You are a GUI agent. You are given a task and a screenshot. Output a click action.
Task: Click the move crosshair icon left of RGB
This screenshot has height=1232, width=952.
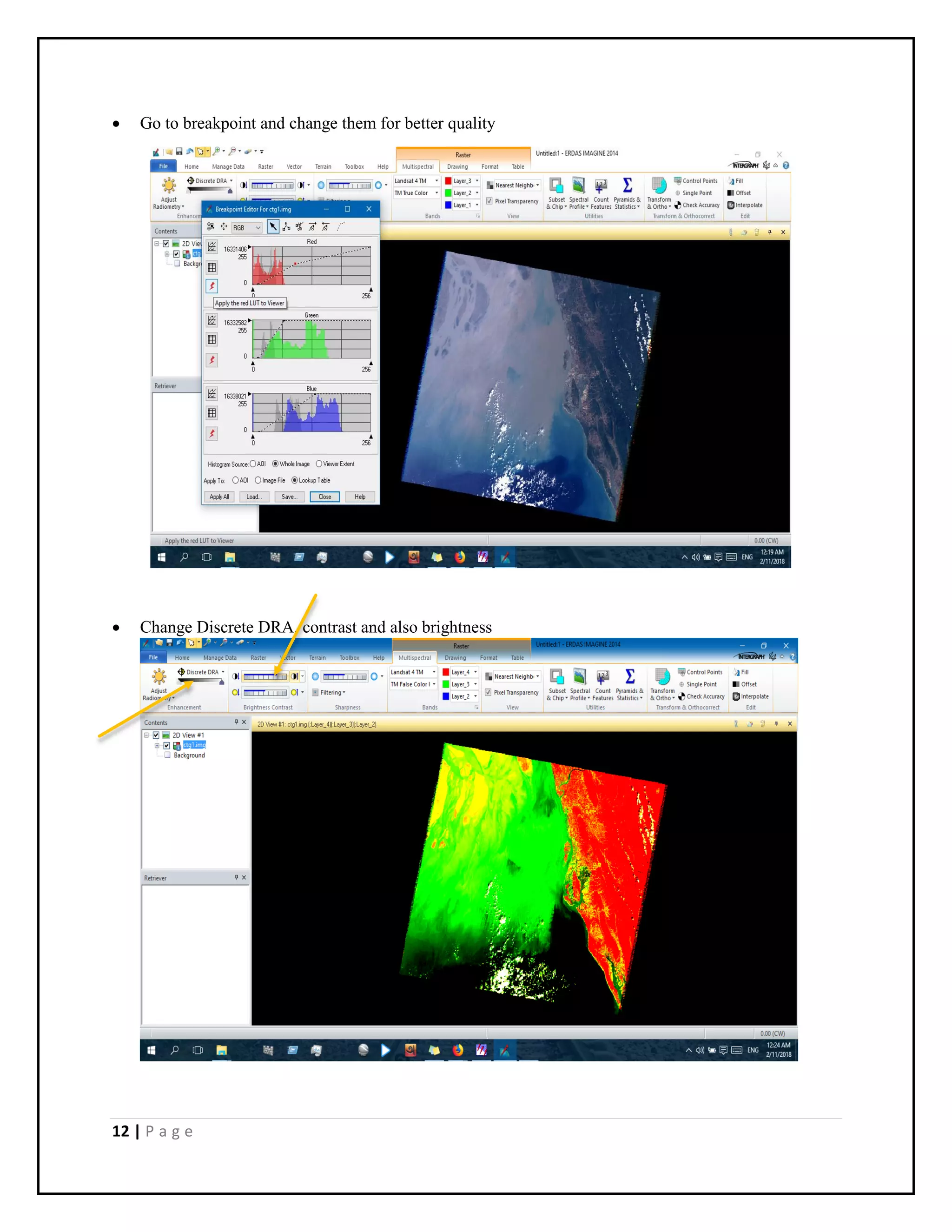pos(224,227)
